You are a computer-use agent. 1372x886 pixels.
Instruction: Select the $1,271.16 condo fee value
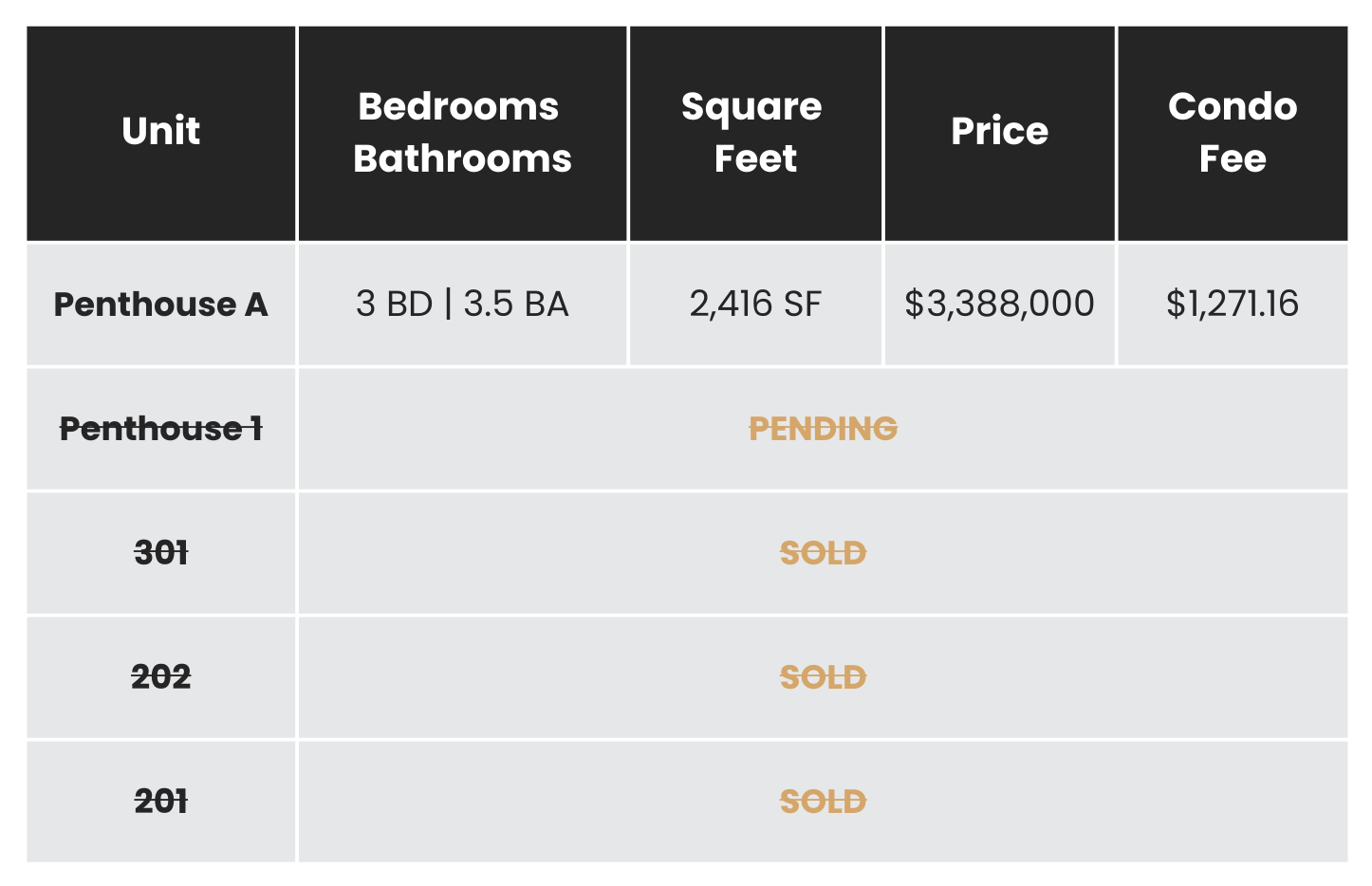pyautogui.click(x=1233, y=305)
